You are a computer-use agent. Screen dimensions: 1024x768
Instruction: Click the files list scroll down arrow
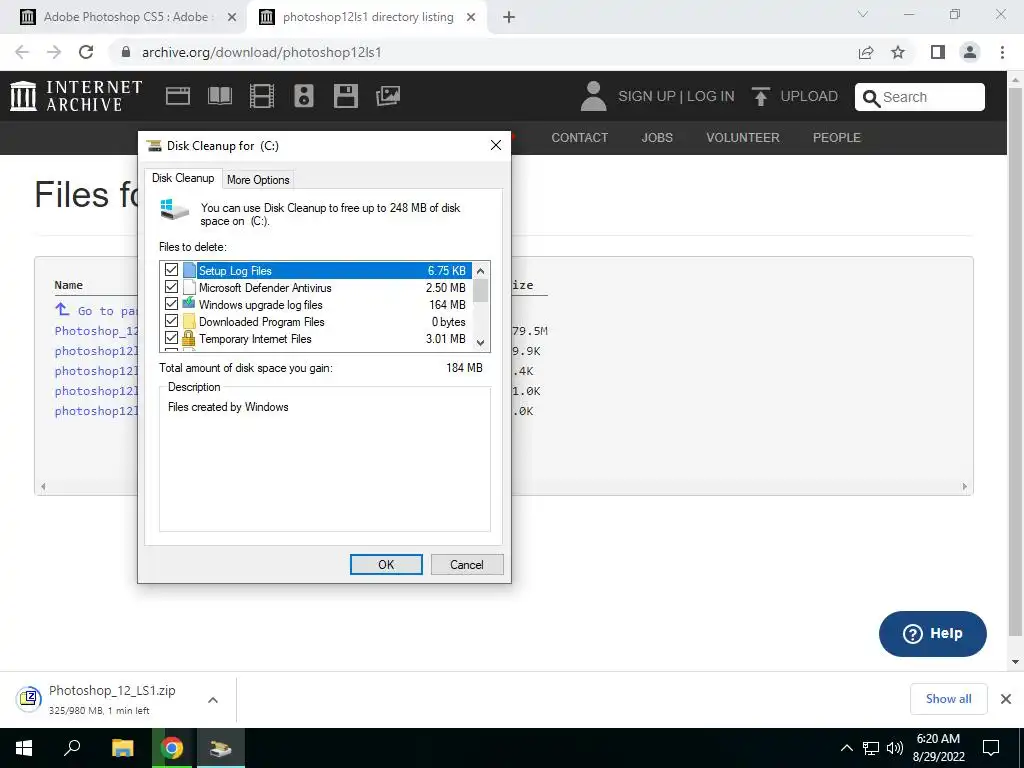pyautogui.click(x=481, y=343)
